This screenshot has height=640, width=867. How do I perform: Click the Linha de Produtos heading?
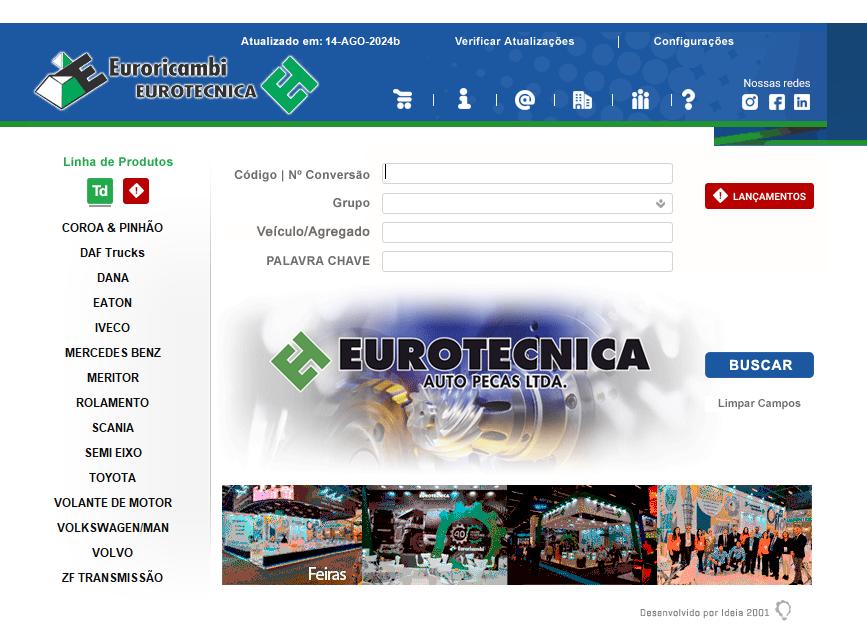(x=118, y=162)
